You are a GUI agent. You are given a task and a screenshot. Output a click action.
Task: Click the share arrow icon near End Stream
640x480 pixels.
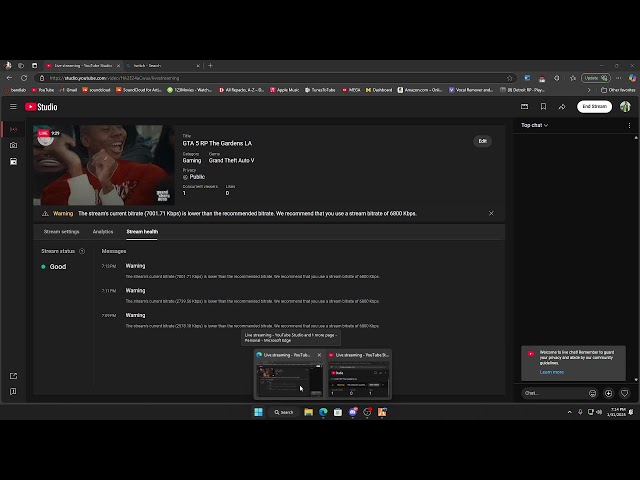click(x=562, y=107)
